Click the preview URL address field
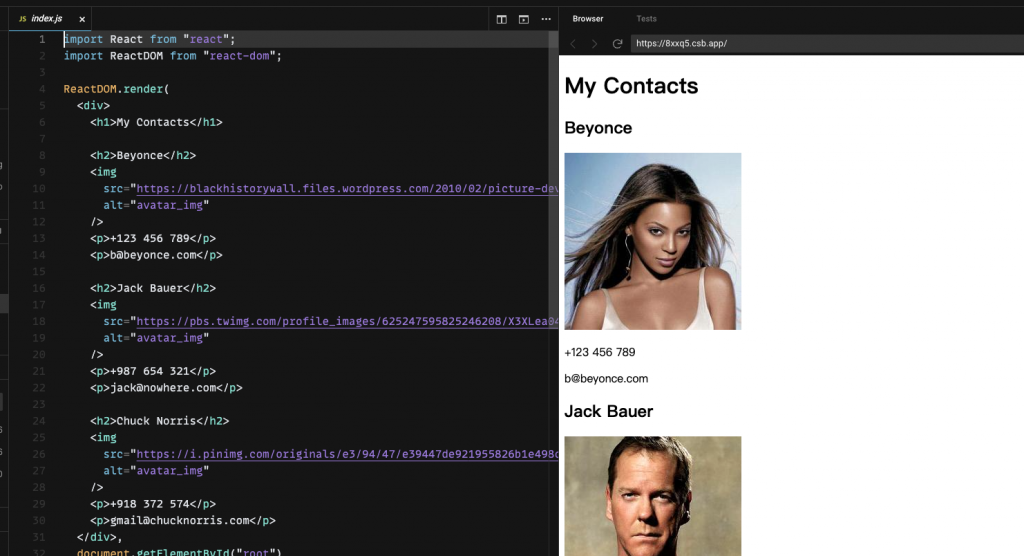Viewport: 1024px width, 556px height. [x=827, y=44]
